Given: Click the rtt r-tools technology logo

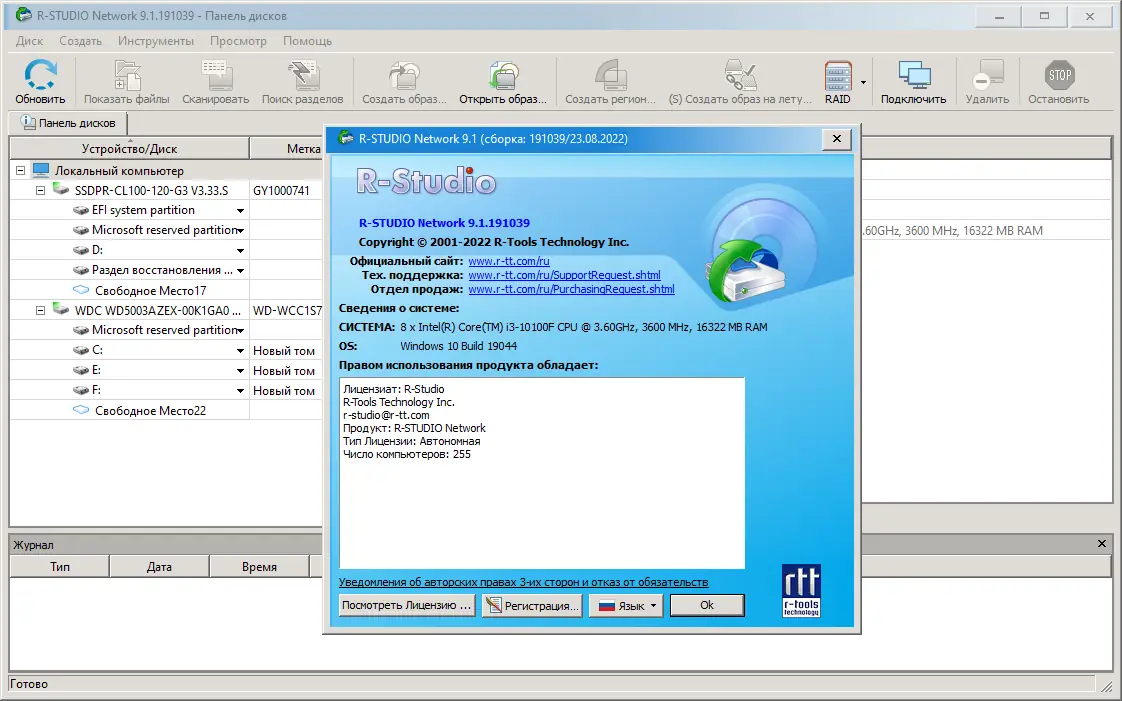Looking at the screenshot, I should [x=801, y=591].
